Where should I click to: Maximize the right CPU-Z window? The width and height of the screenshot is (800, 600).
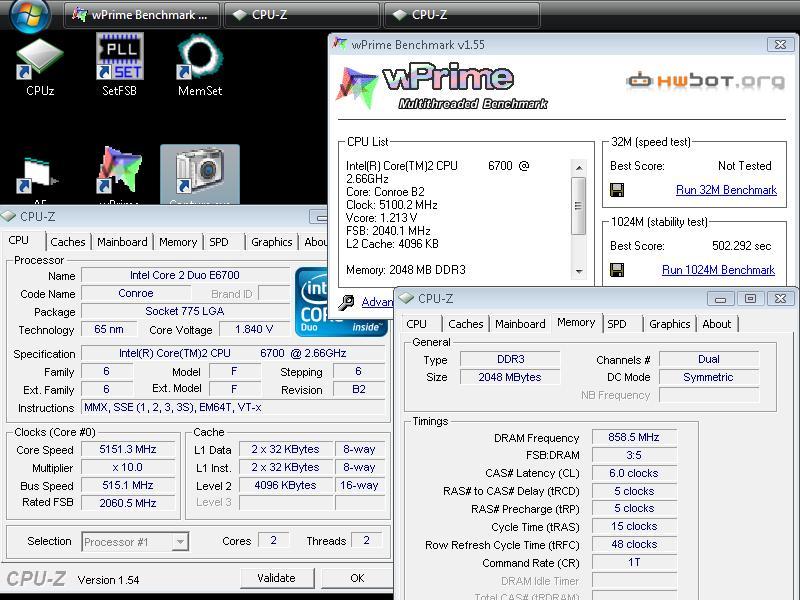tap(750, 299)
